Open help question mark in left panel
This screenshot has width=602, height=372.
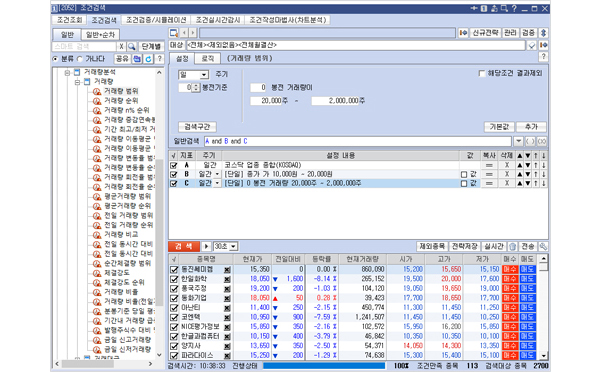tap(159, 59)
